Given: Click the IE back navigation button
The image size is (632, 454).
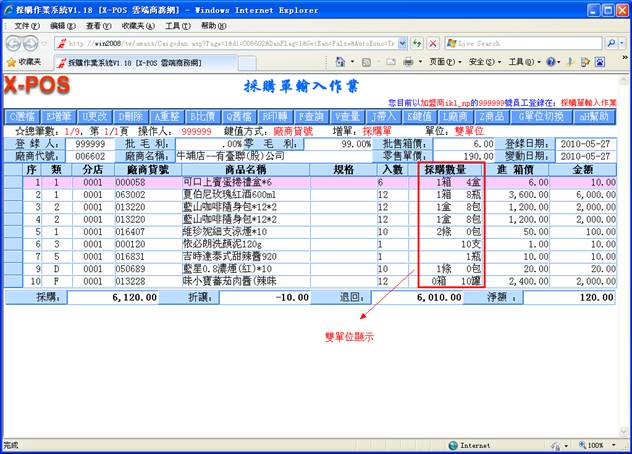Looking at the screenshot, I should (13, 43).
